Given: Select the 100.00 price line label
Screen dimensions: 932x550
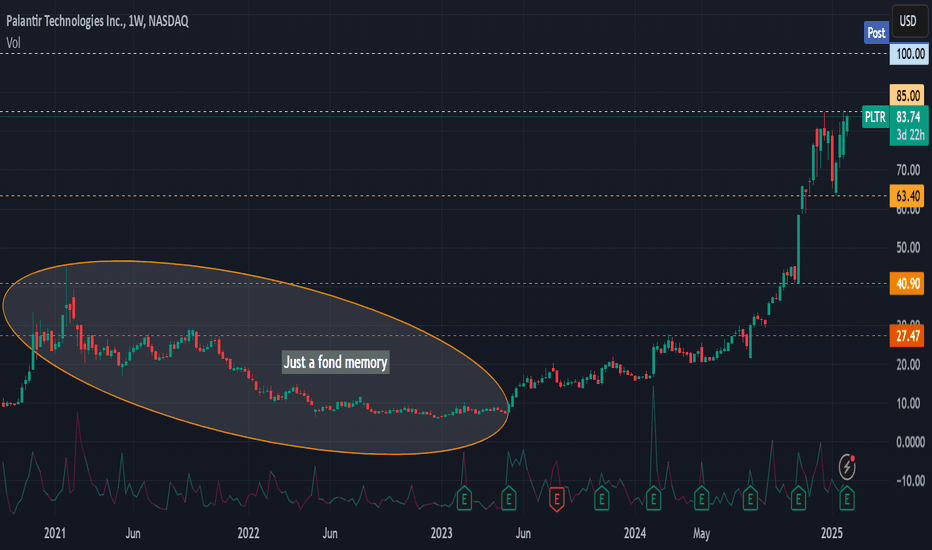Looking at the screenshot, I should (909, 54).
